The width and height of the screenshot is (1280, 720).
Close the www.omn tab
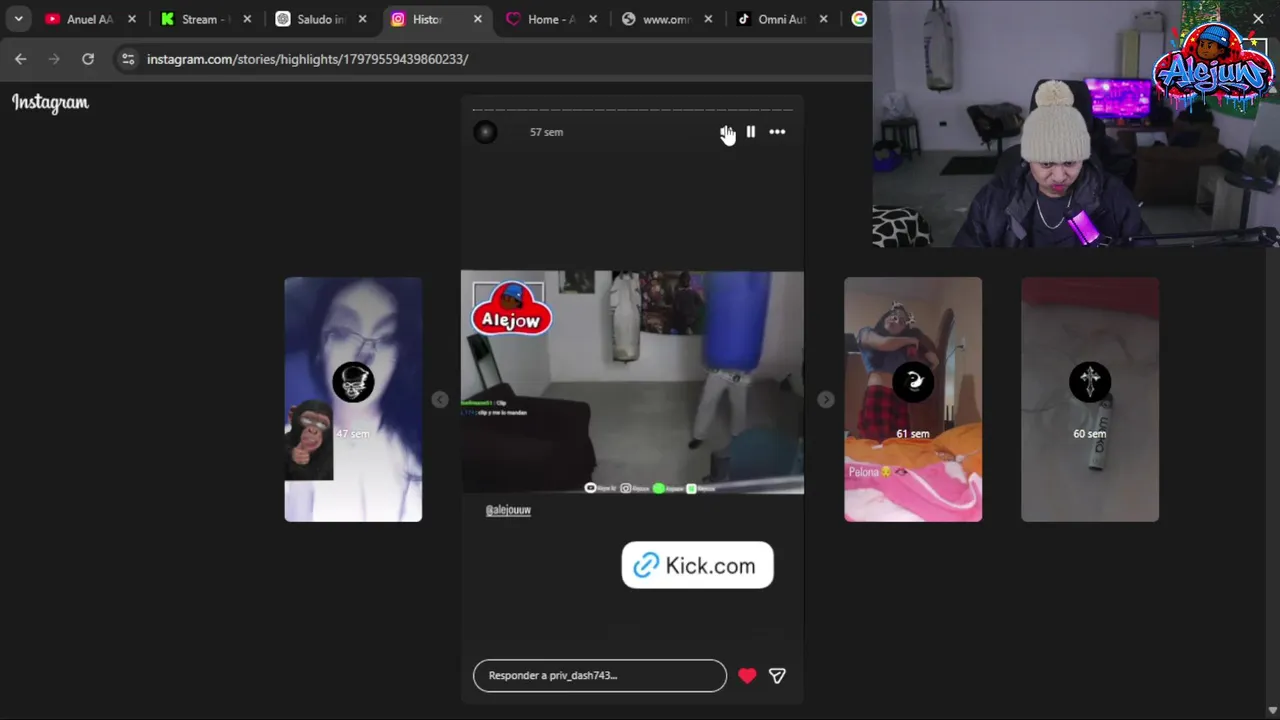pos(708,19)
